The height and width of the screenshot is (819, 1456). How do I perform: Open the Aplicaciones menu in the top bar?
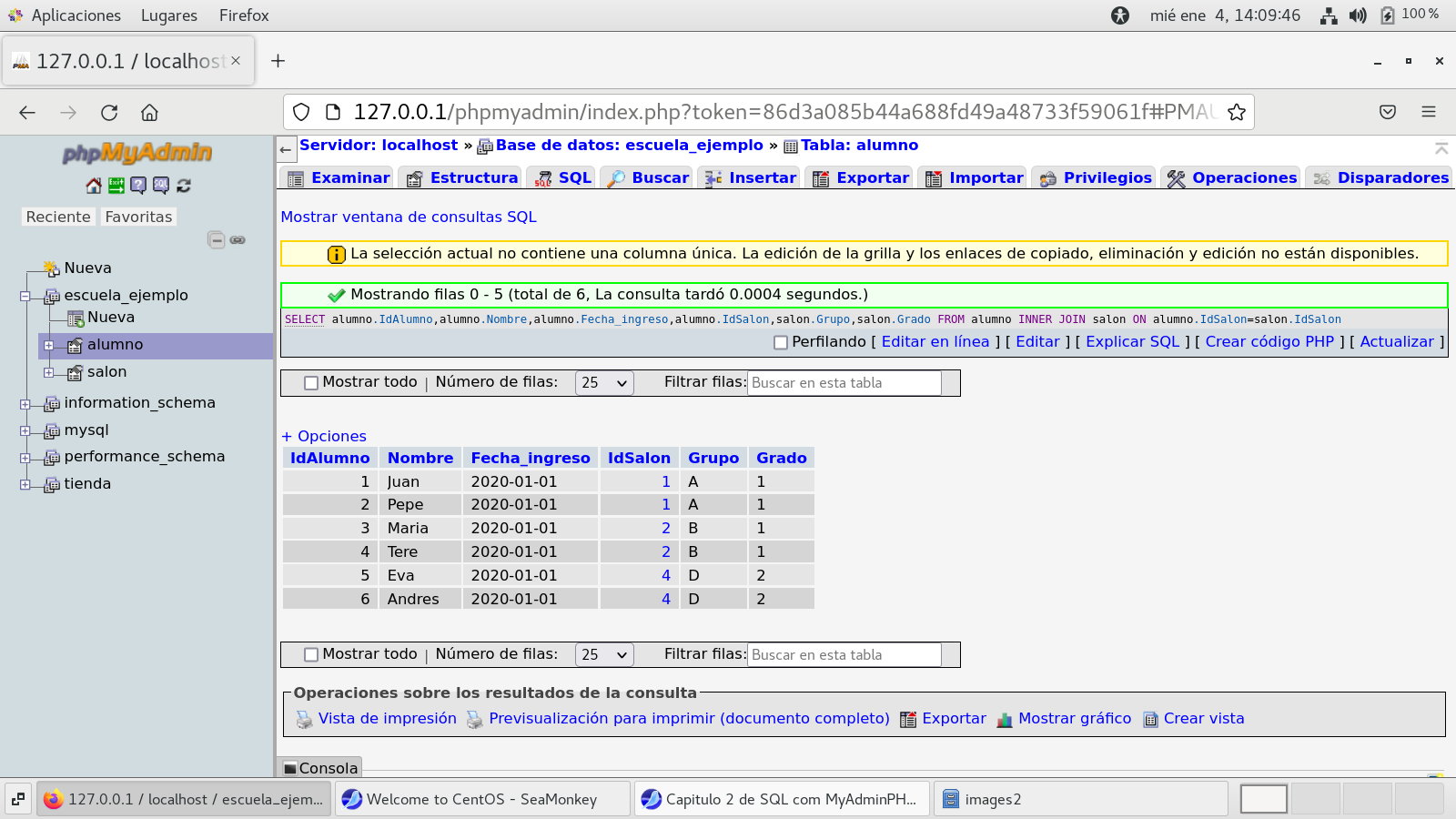(76, 15)
